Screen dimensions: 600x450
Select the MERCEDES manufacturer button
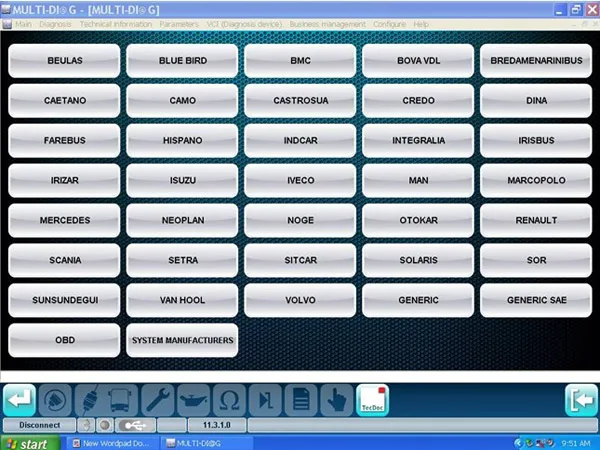click(x=64, y=220)
